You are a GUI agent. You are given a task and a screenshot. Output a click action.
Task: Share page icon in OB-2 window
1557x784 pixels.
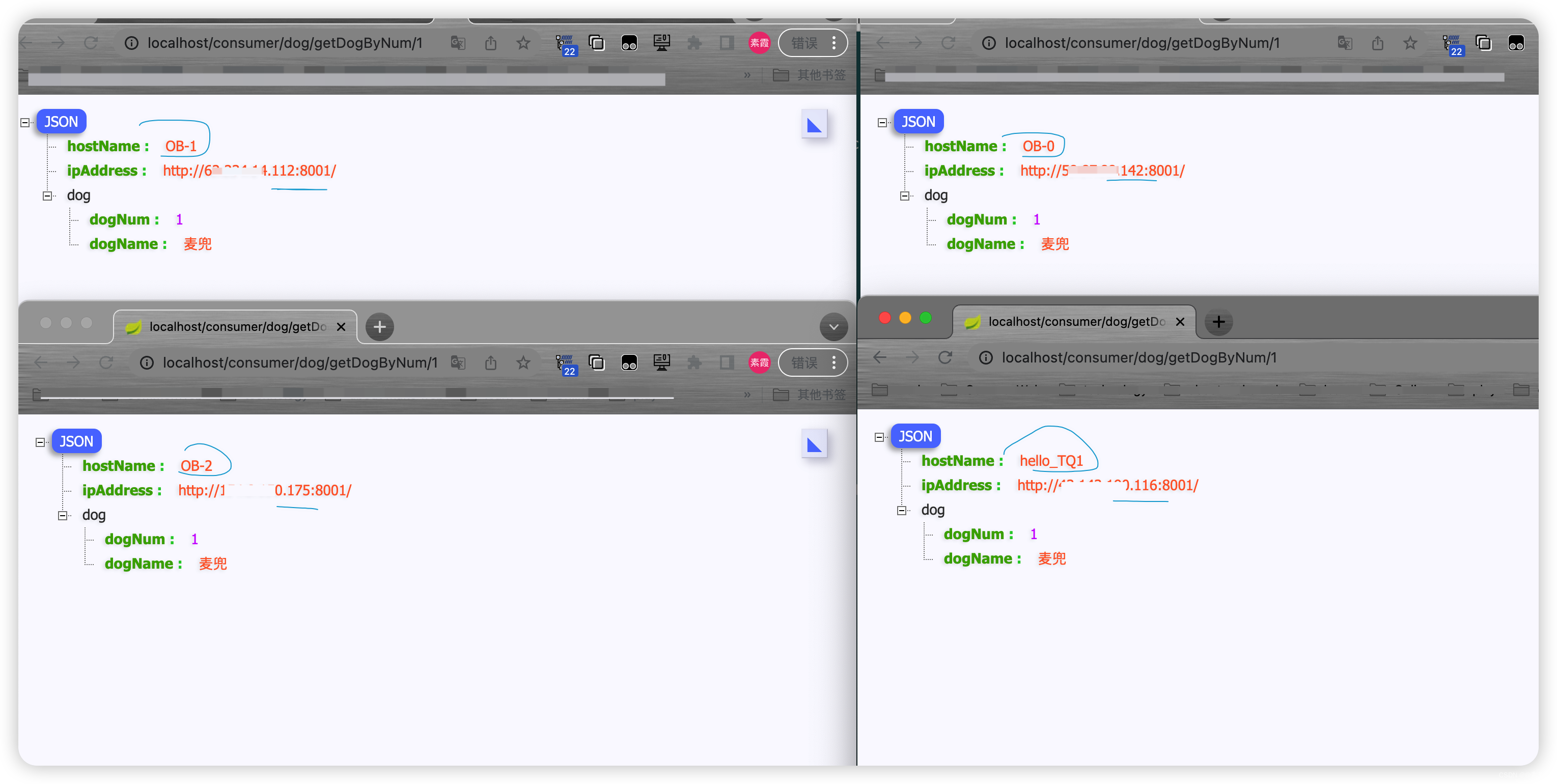[x=491, y=362]
